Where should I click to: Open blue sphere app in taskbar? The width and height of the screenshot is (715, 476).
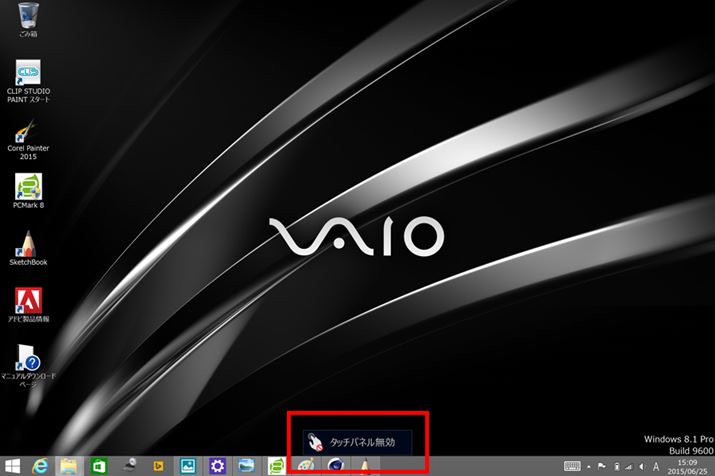[335, 466]
